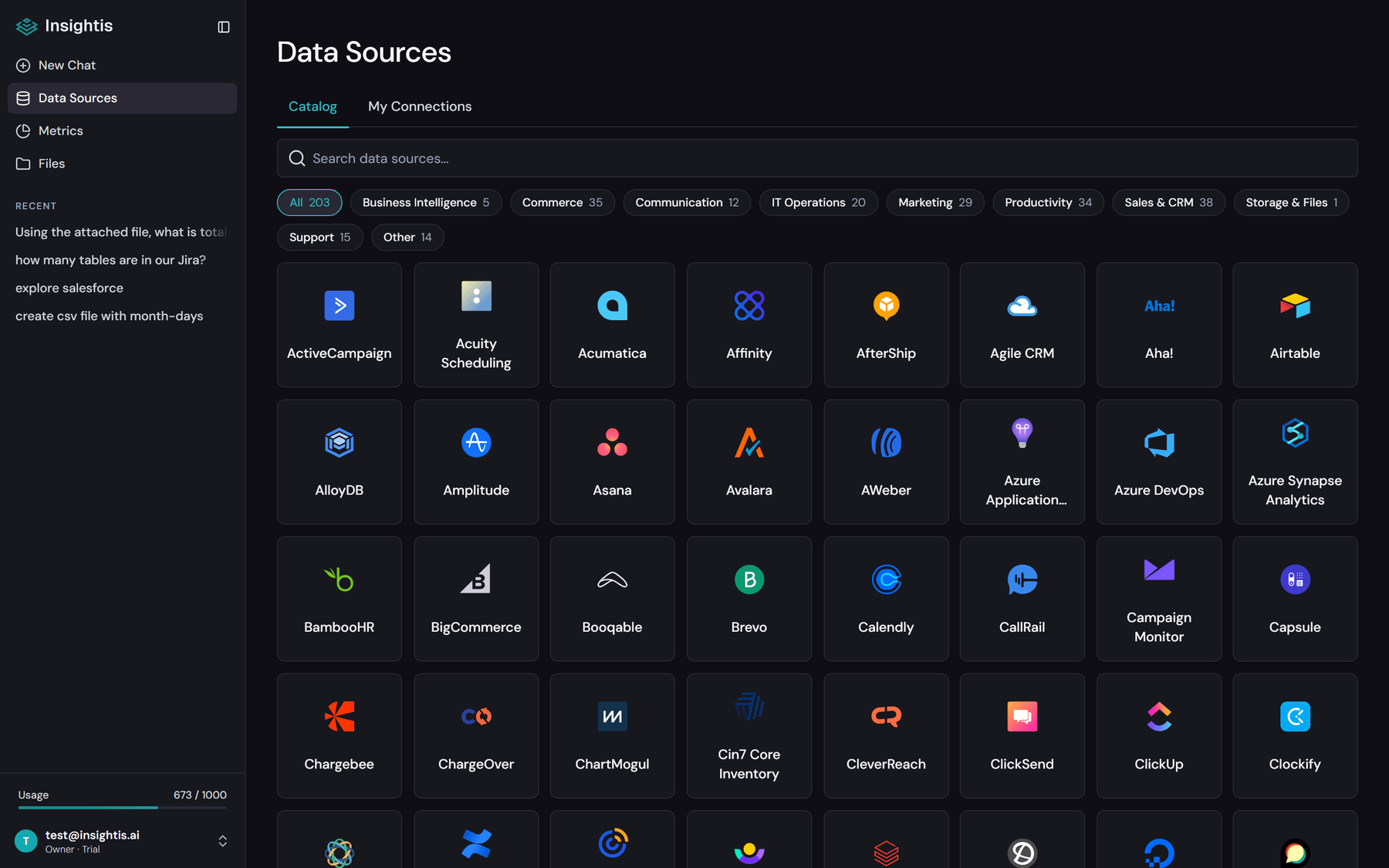Start a New Chat
The height and width of the screenshot is (868, 1389).
tap(123, 66)
